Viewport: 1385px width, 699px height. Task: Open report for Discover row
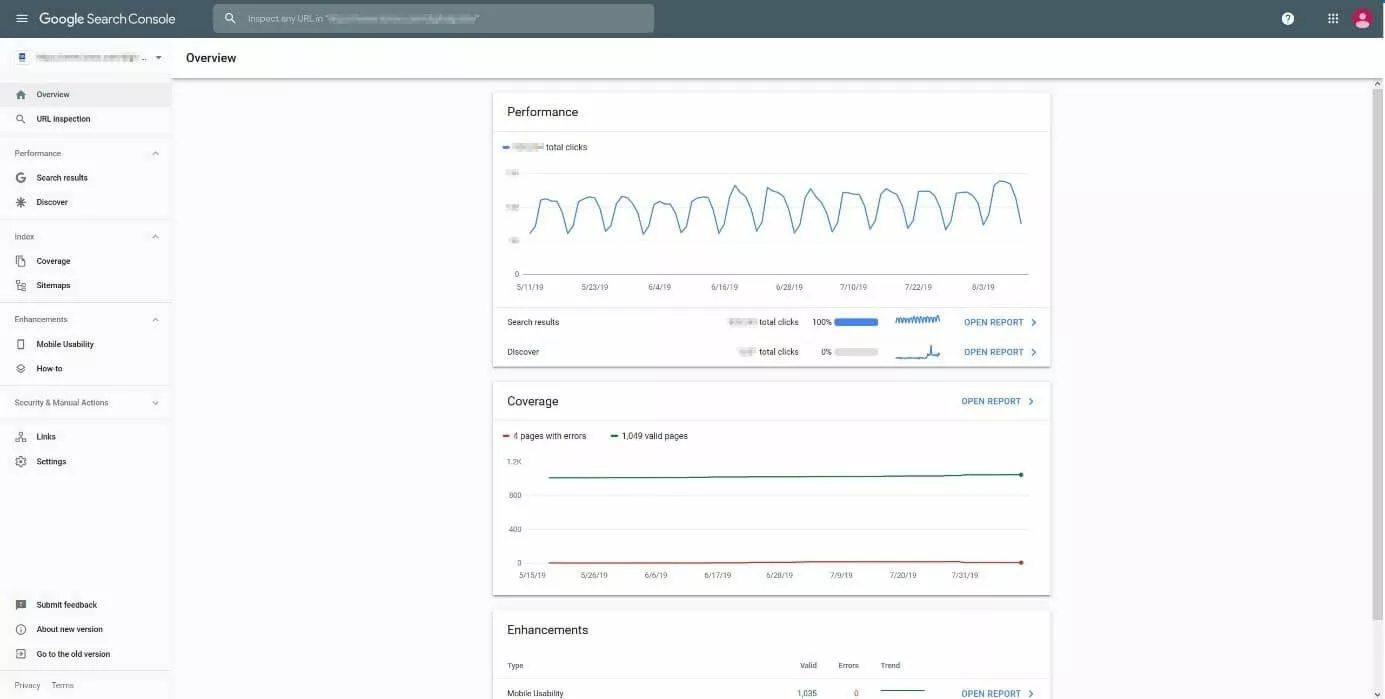click(x=1000, y=352)
